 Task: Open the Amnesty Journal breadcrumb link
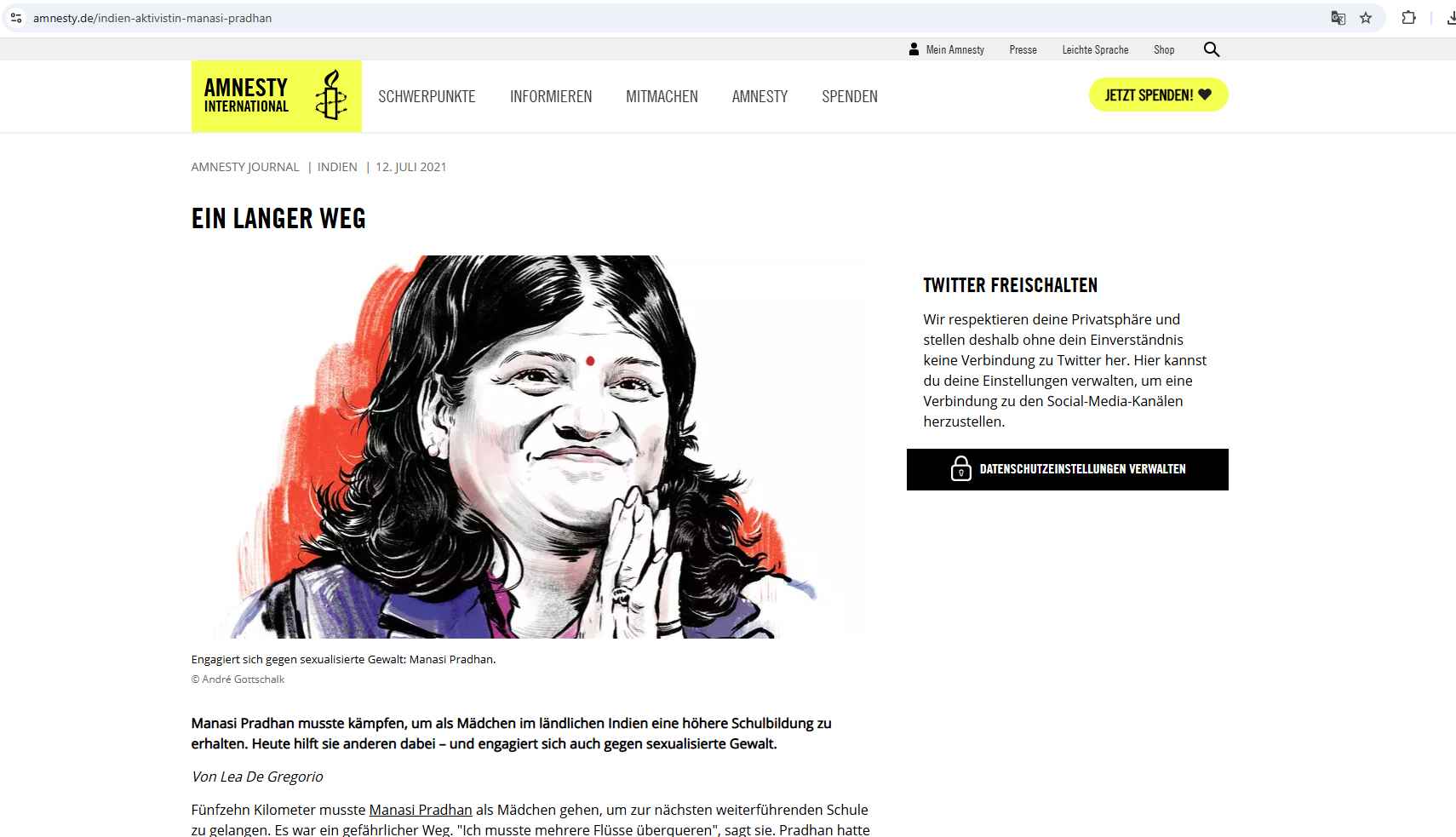pyautogui.click(x=245, y=167)
